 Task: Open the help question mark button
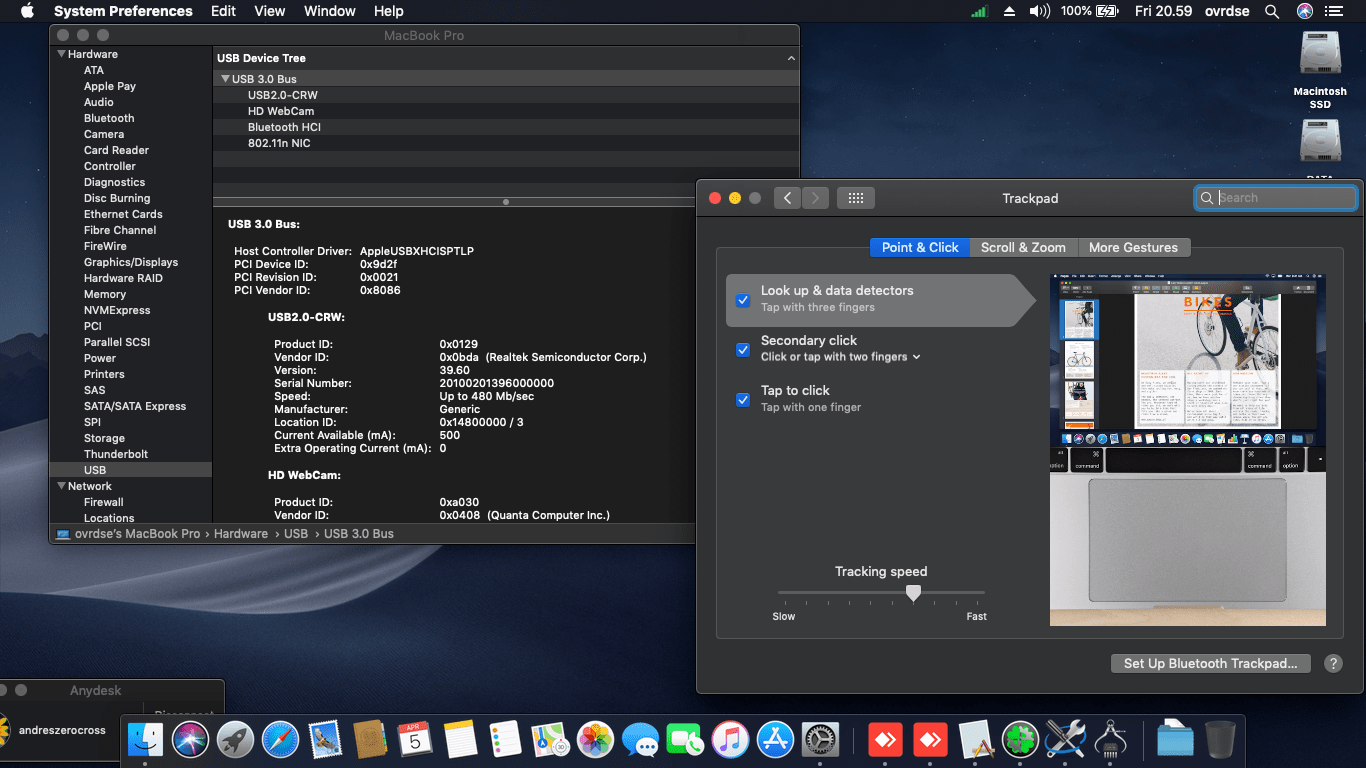tap(1333, 663)
